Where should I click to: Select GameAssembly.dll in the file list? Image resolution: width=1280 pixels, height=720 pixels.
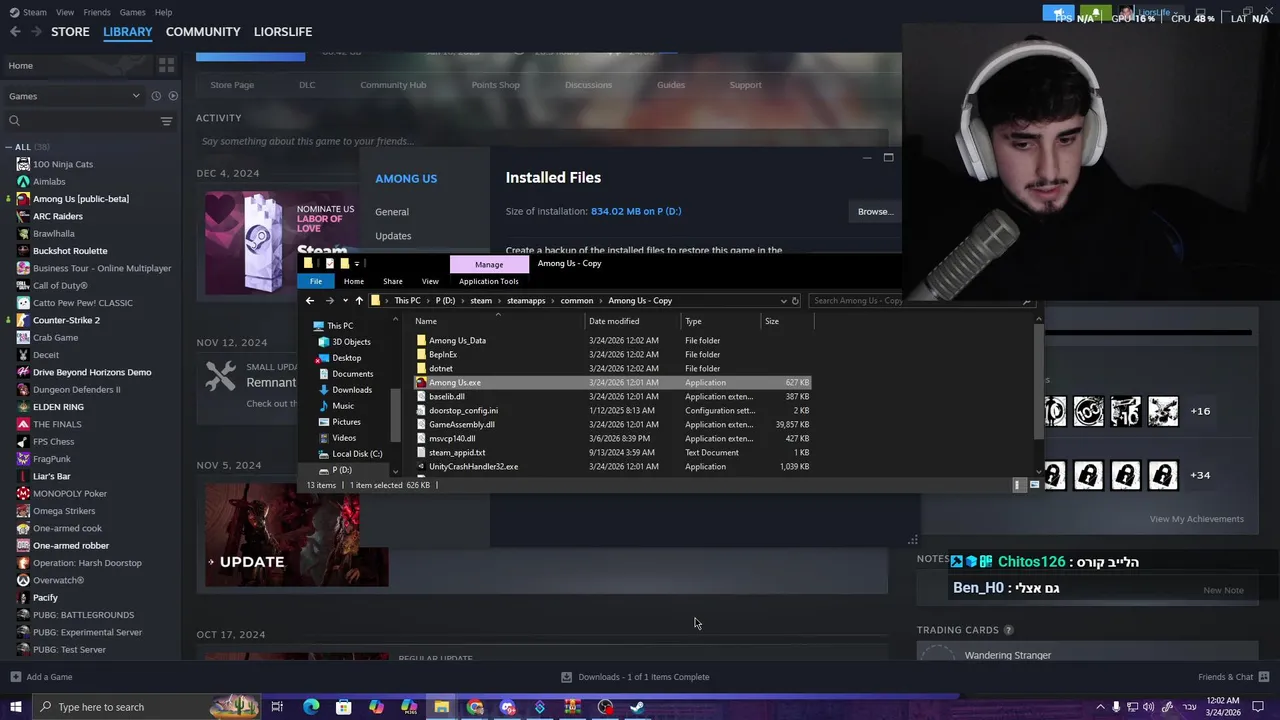click(x=462, y=424)
